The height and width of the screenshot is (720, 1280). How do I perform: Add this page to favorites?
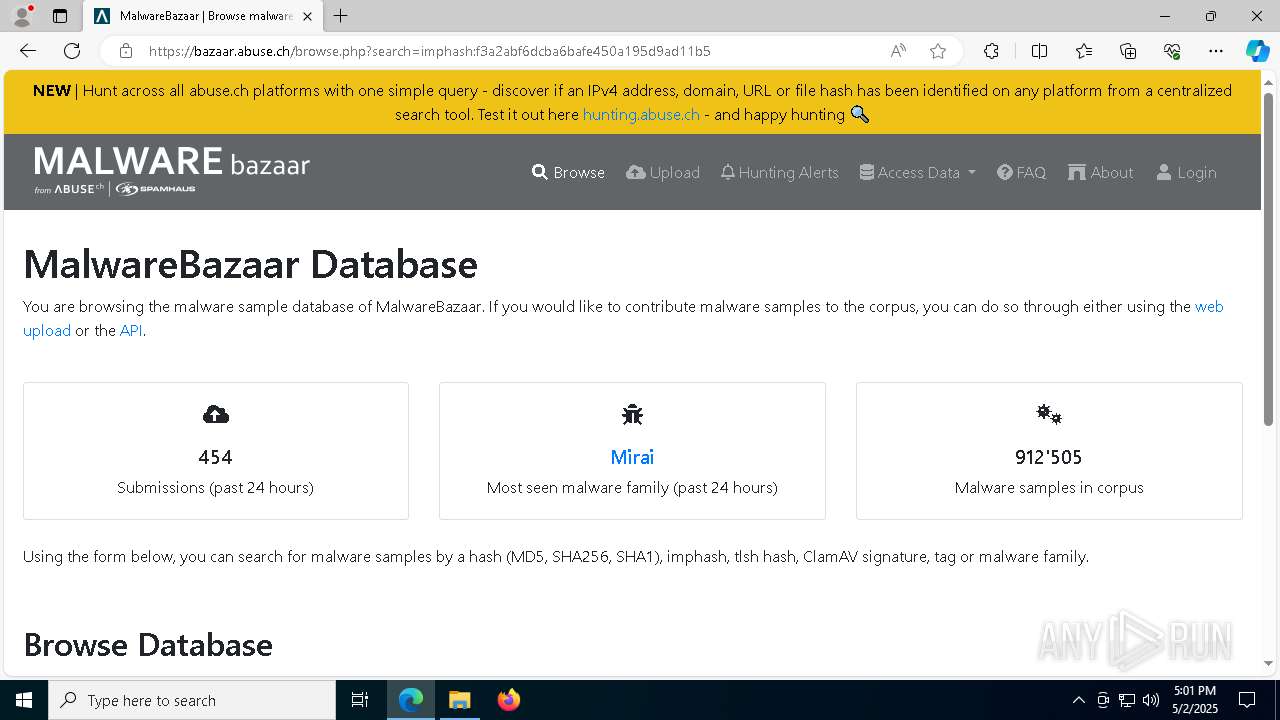pyautogui.click(x=937, y=51)
